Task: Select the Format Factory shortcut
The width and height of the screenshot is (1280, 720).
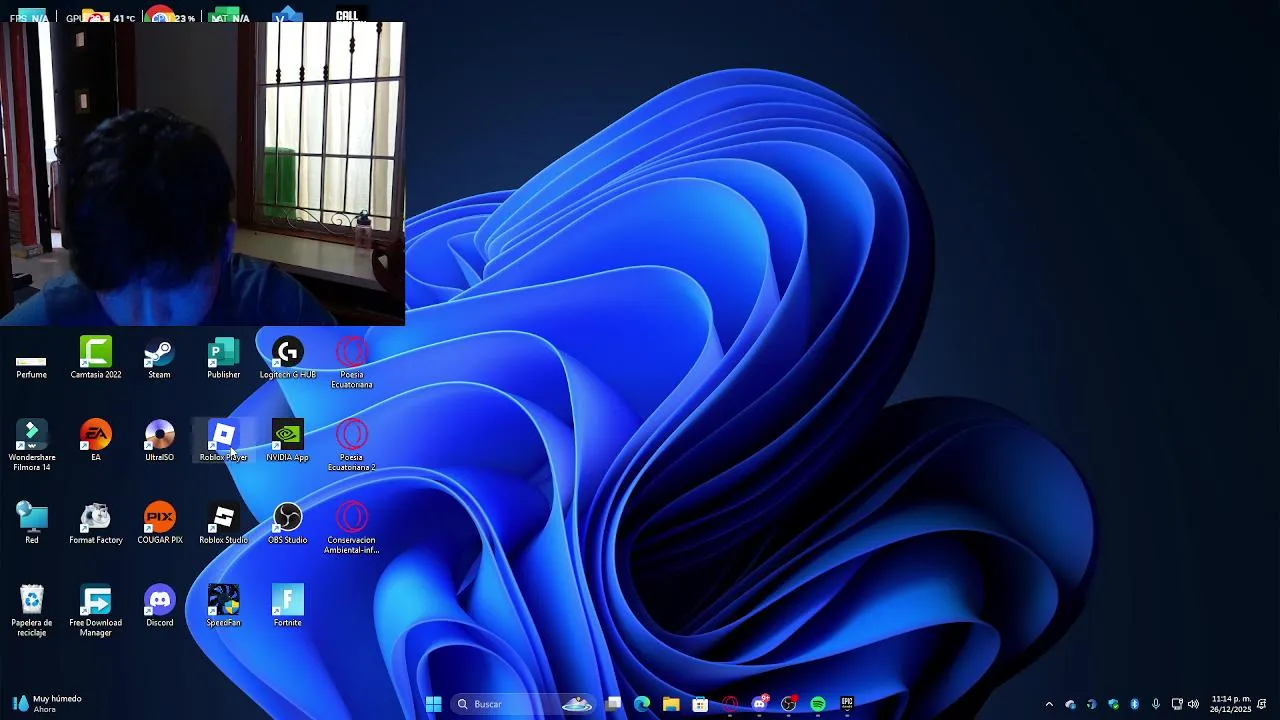Action: [96, 524]
